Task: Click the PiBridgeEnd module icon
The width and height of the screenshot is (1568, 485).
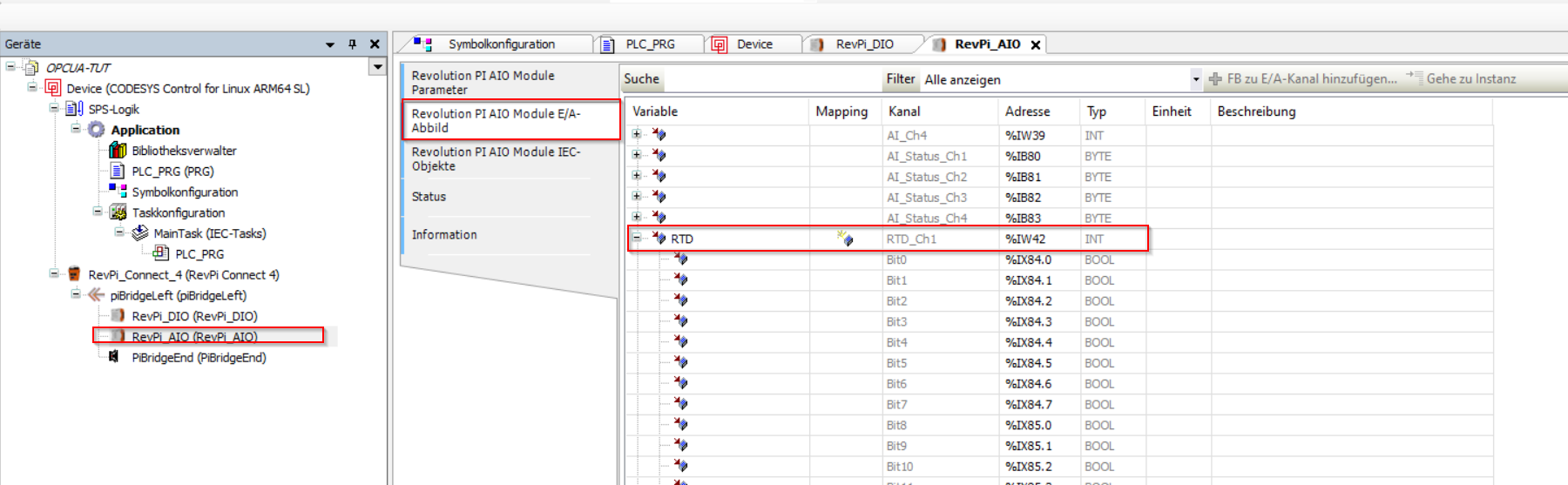Action: click(x=113, y=357)
